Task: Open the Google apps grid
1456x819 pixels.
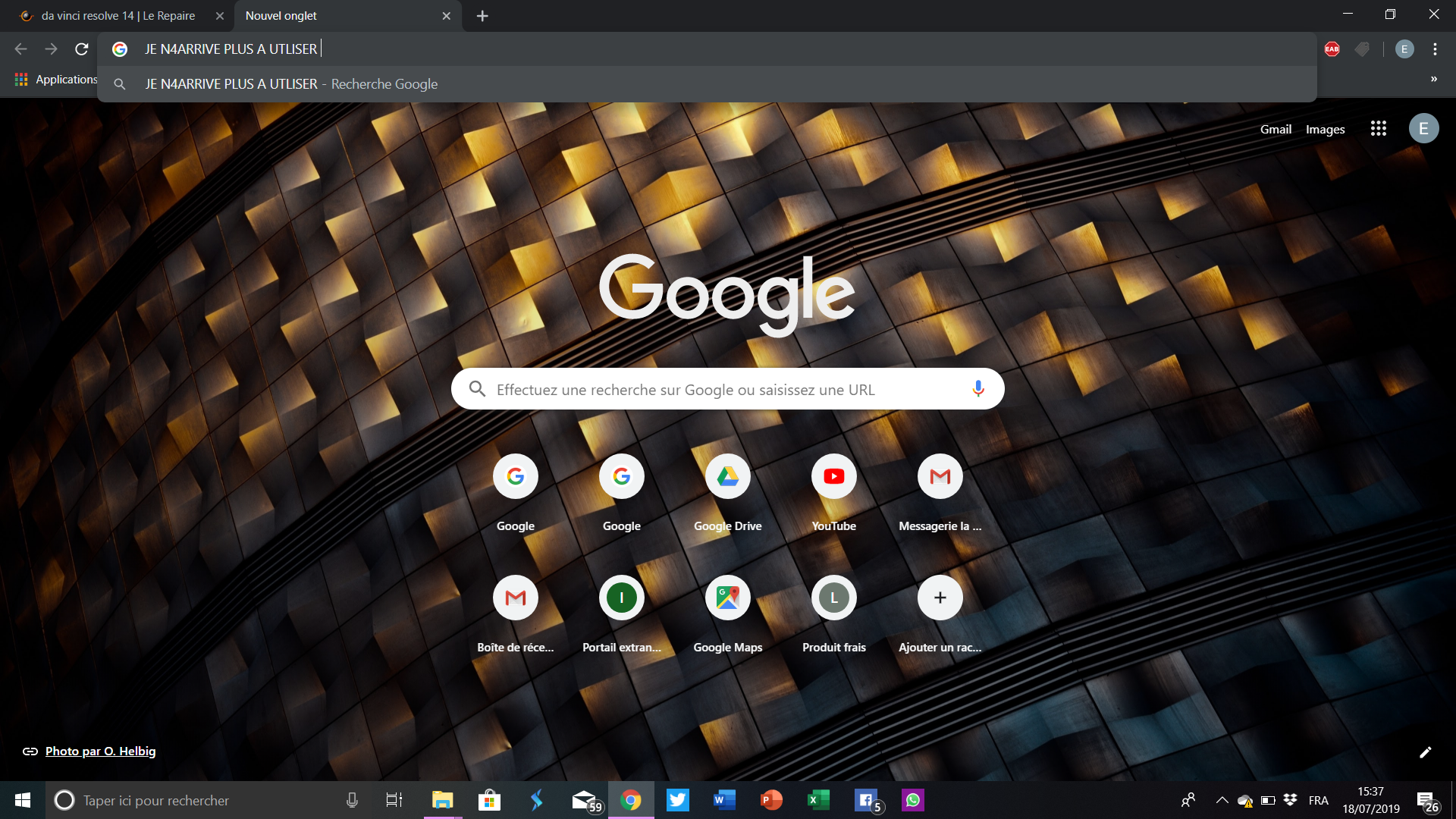Action: pos(1379,128)
